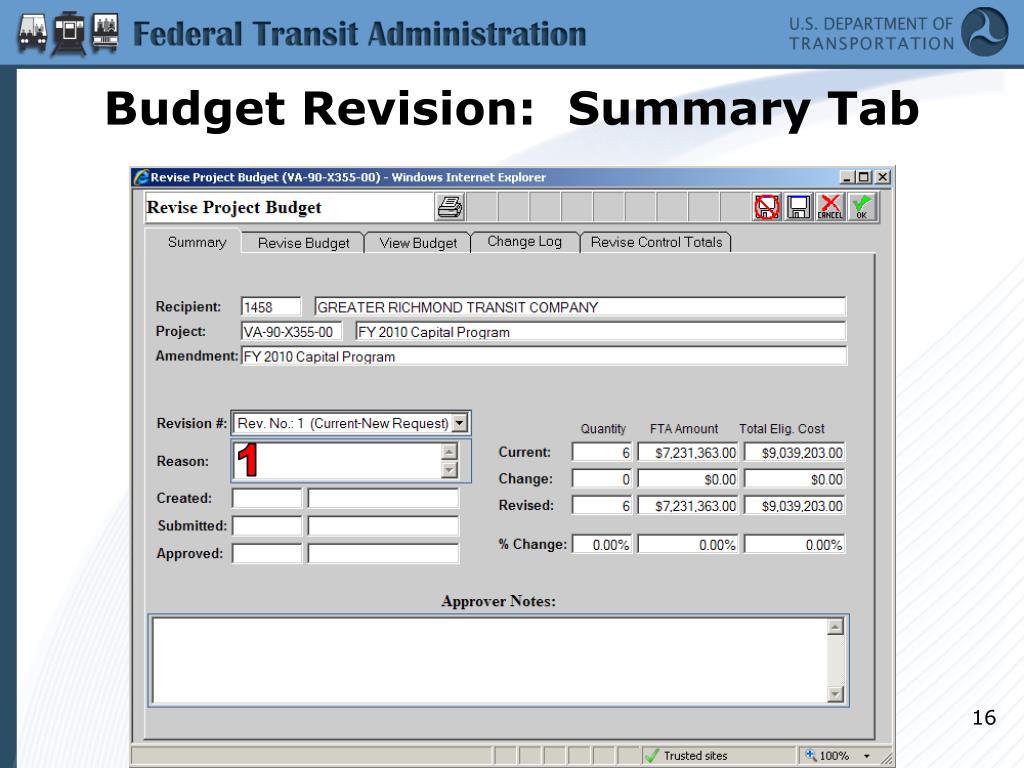The width and height of the screenshot is (1024, 768).
Task: Close the Revise Project Budget window
Action: pyautogui.click(x=882, y=177)
